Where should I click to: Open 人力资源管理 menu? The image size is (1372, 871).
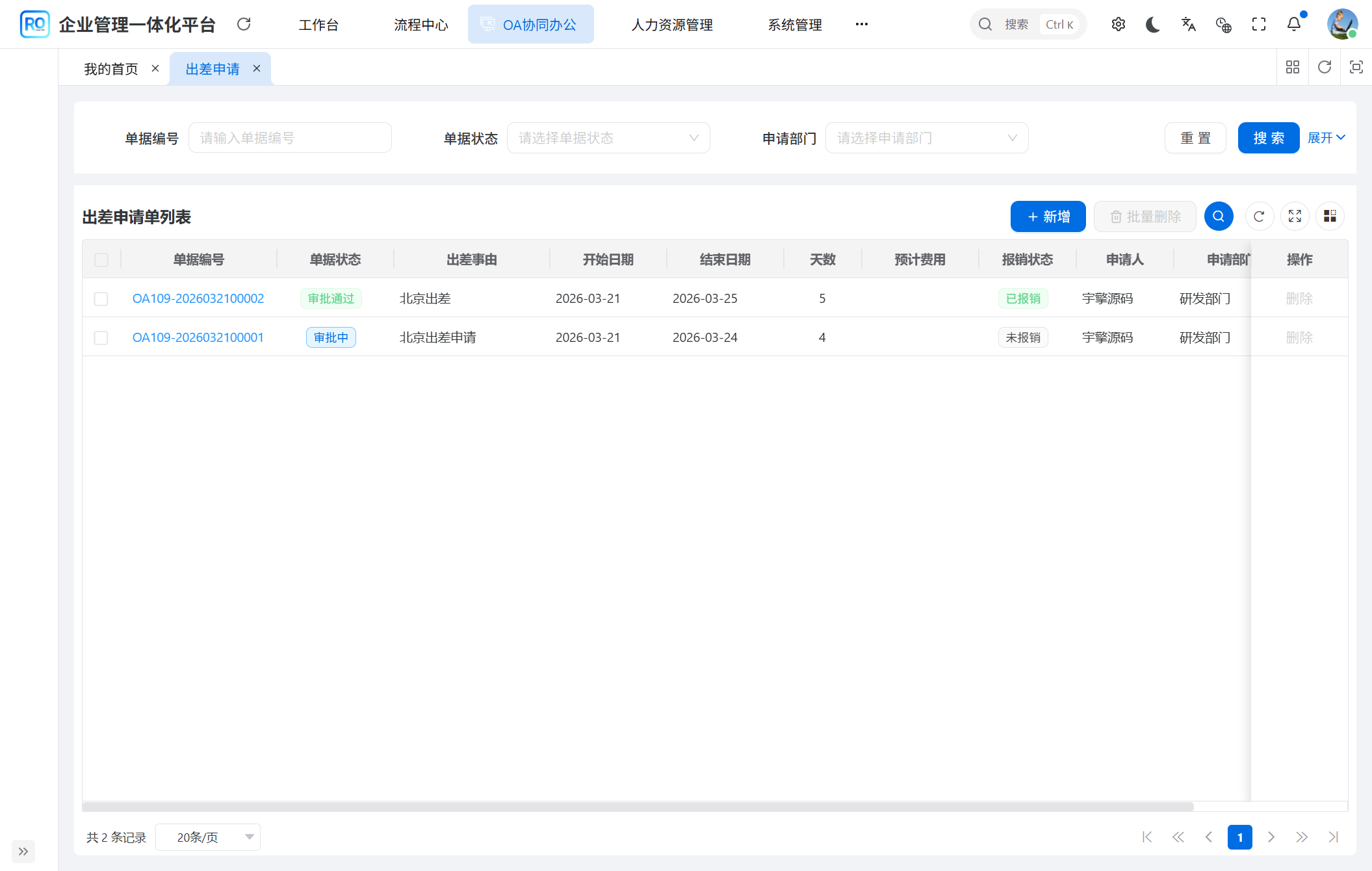click(x=672, y=25)
